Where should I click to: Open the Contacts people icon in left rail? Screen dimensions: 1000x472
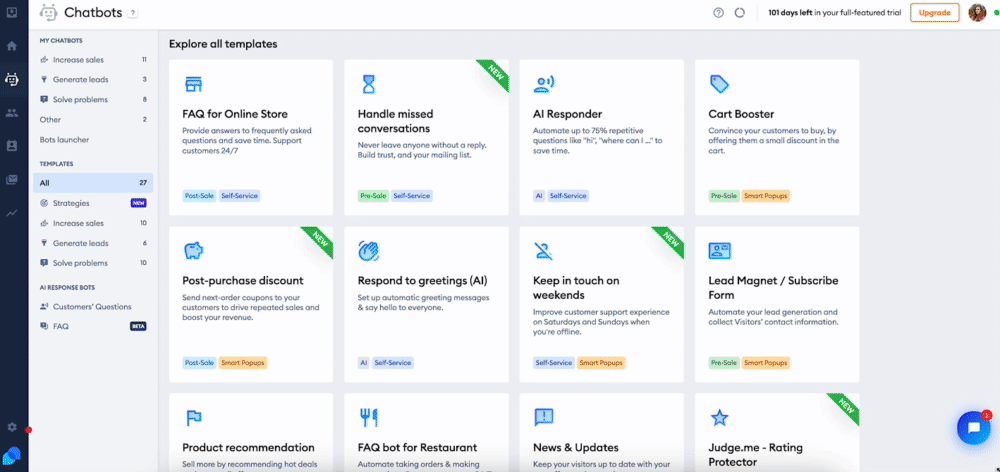(11, 113)
